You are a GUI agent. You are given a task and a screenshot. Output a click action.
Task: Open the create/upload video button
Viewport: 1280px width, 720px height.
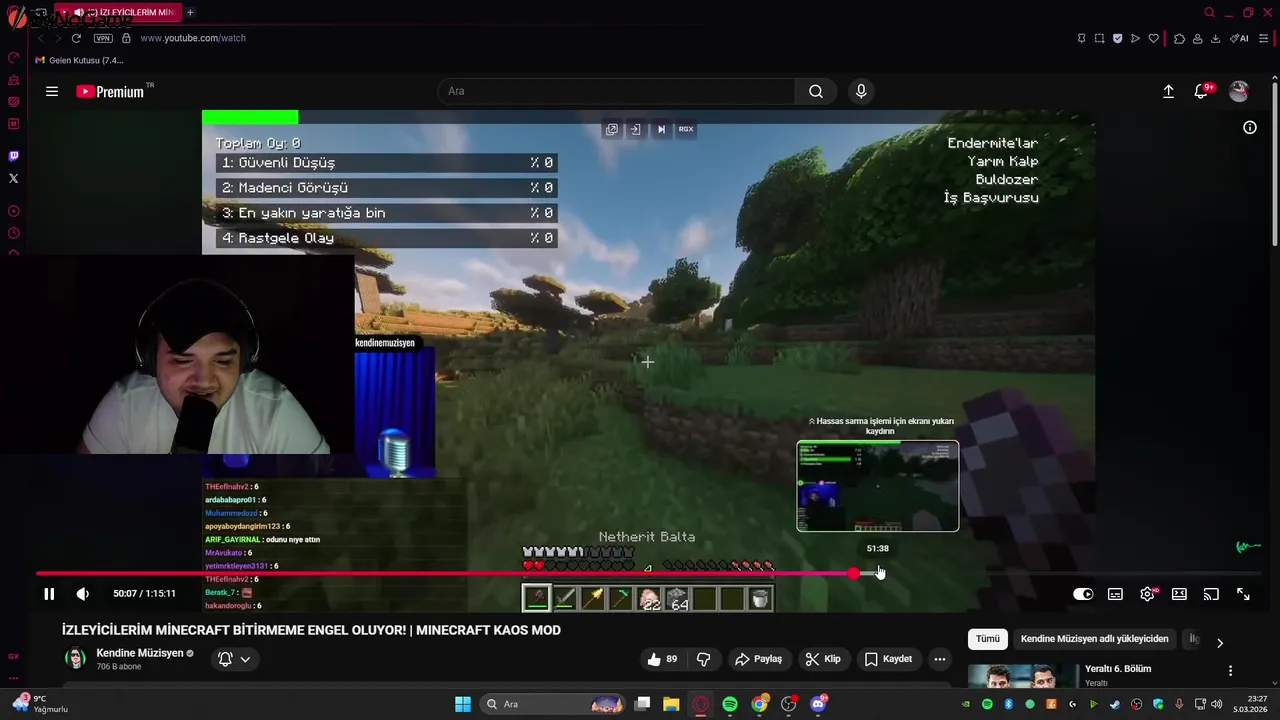[x=1168, y=91]
